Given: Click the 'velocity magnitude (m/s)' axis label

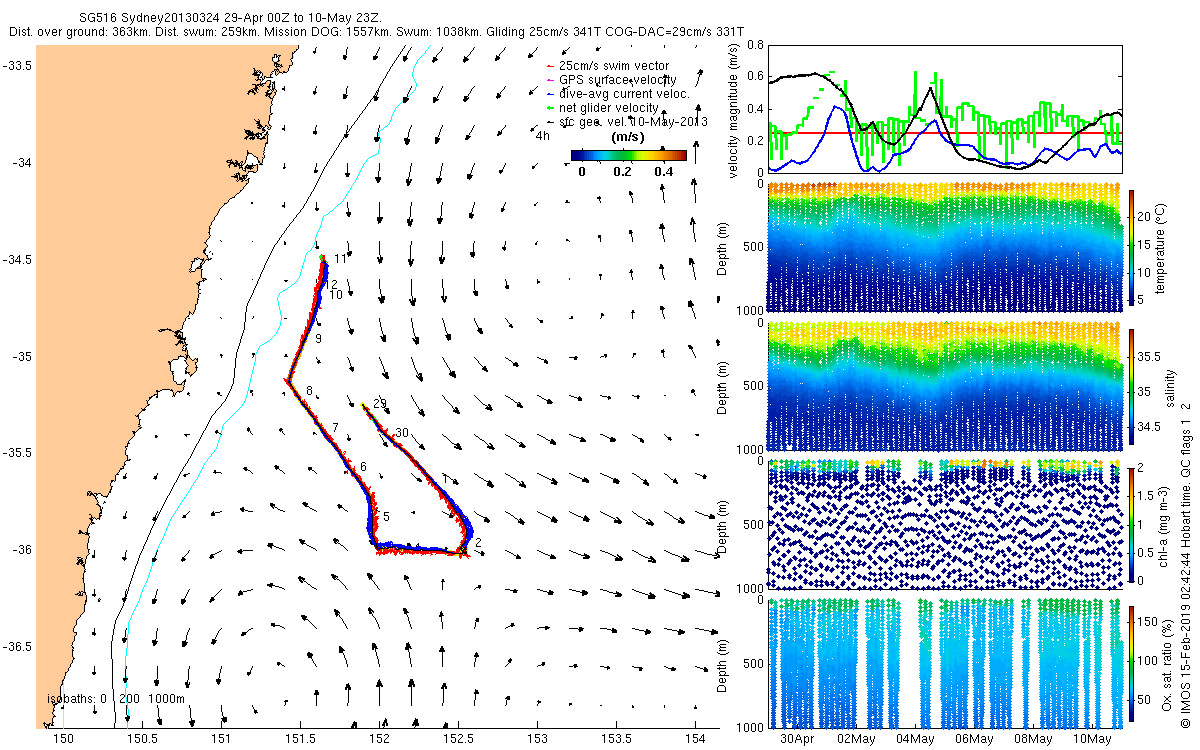Looking at the screenshot, I should click(x=733, y=109).
